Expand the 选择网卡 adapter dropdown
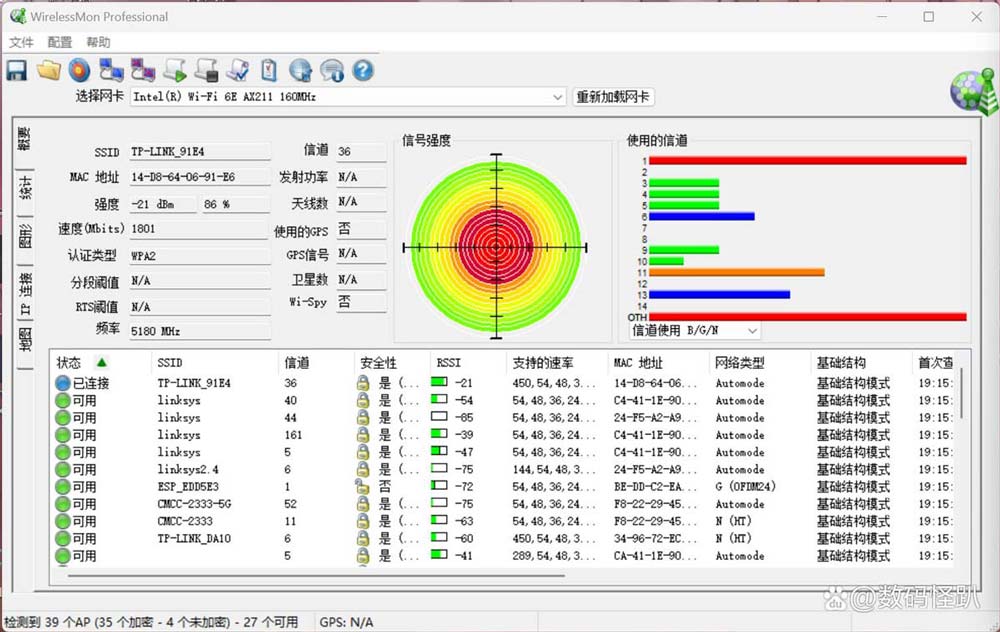The image size is (1000, 632). [x=558, y=97]
